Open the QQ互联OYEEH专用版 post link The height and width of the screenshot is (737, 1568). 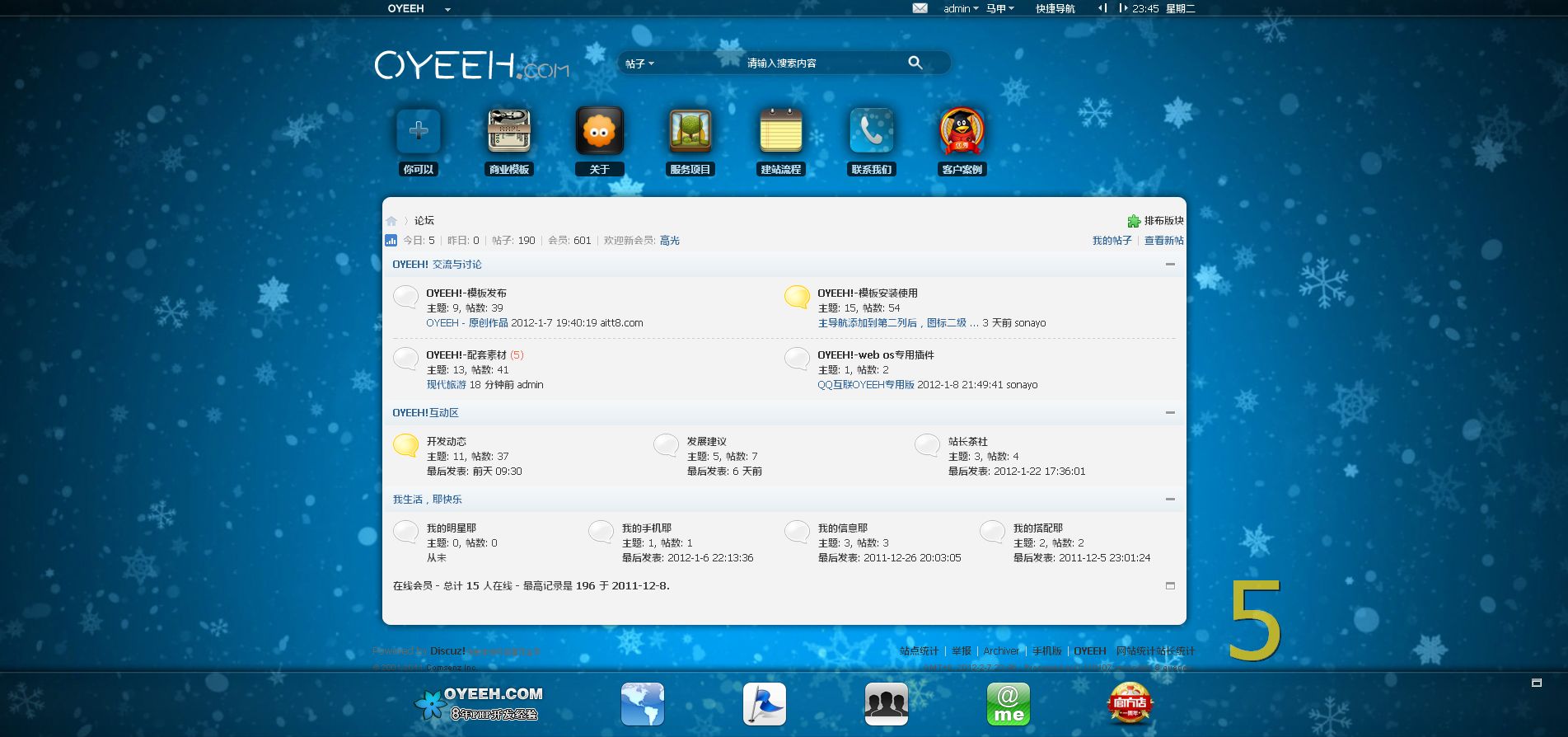(866, 385)
